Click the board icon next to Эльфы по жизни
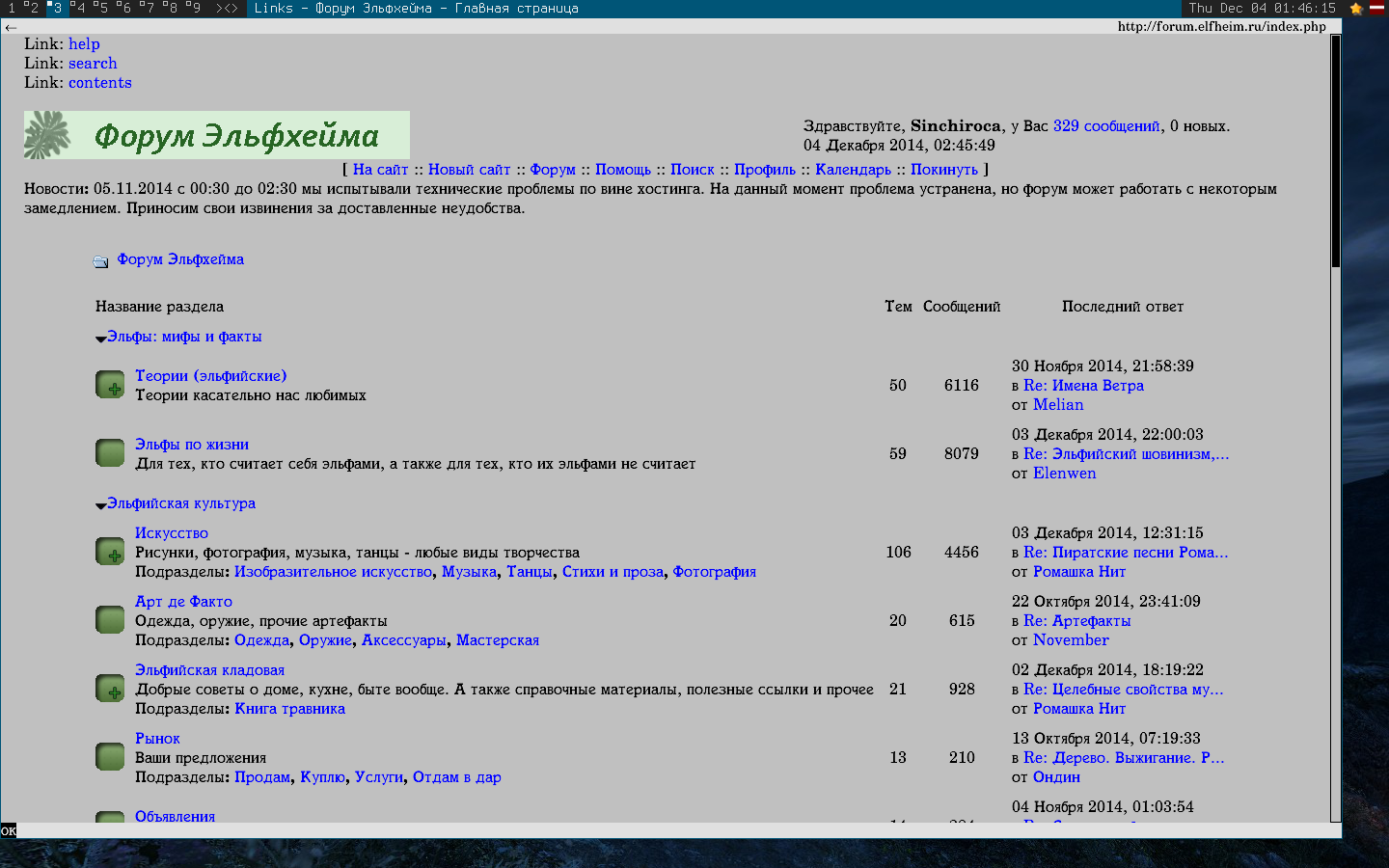The height and width of the screenshot is (868, 1389). coord(110,453)
